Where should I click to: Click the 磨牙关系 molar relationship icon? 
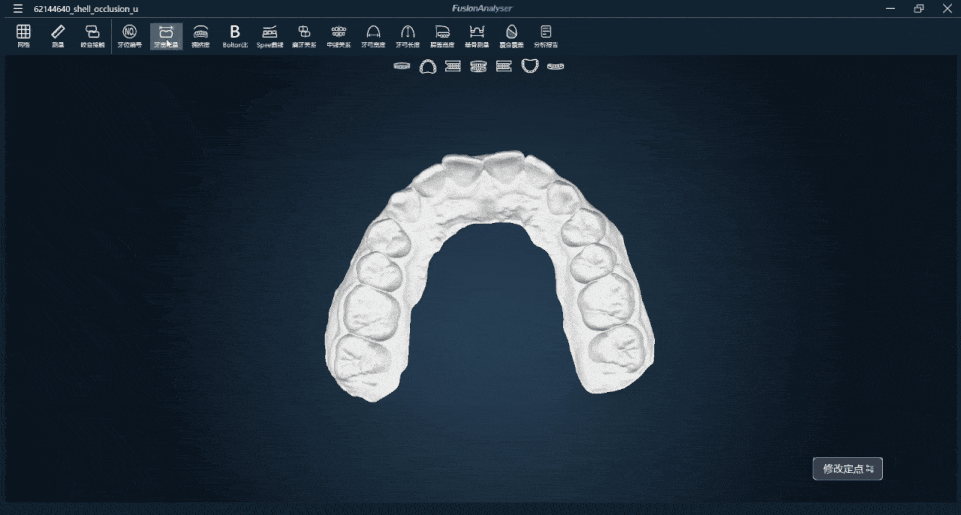pyautogui.click(x=304, y=36)
